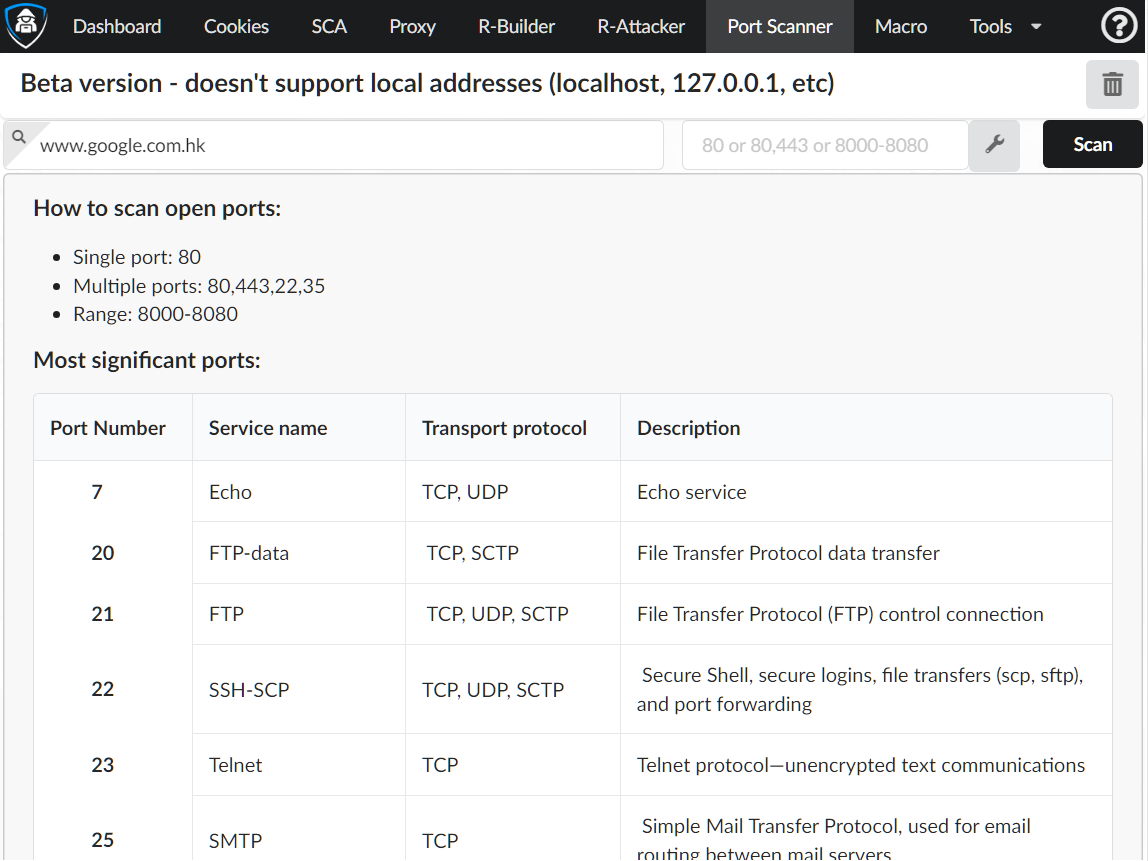1148x861 pixels.
Task: Select the SSH-SCP table row
Action: [x=572, y=689]
